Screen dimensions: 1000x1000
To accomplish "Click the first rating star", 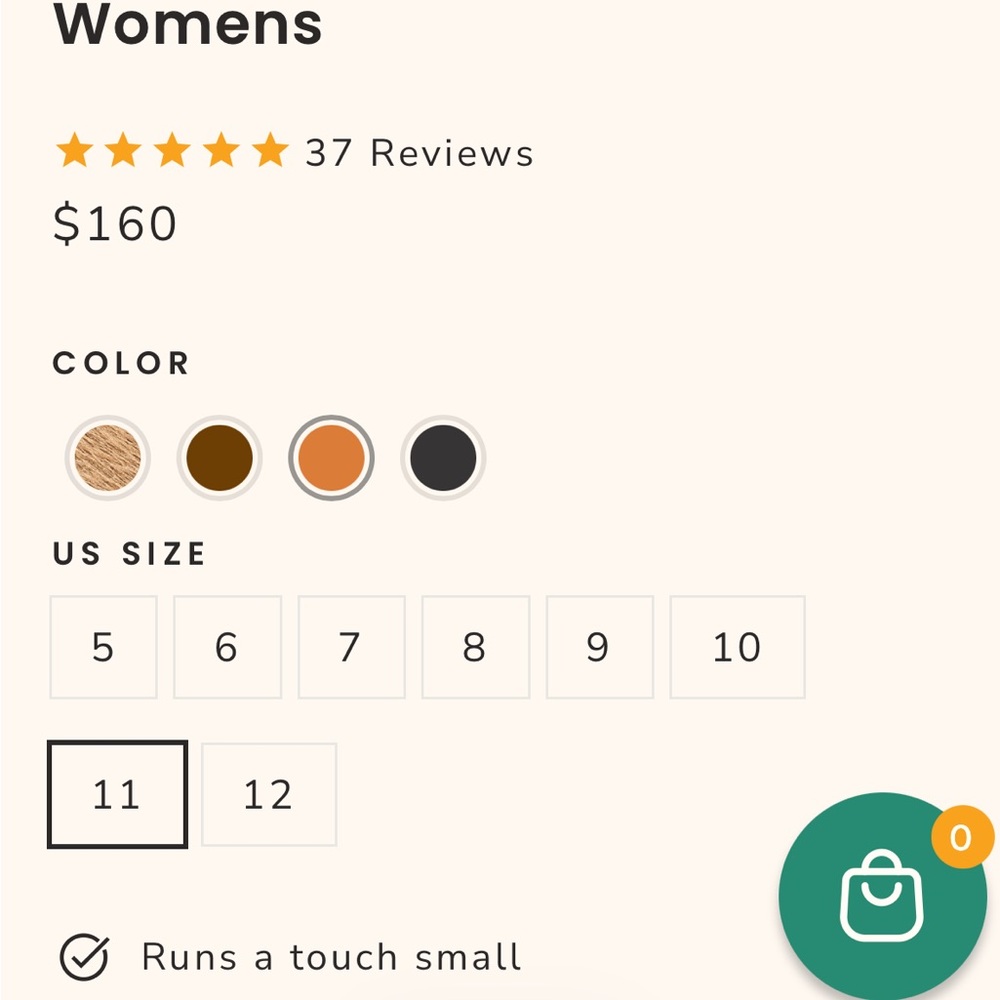I will point(75,151).
